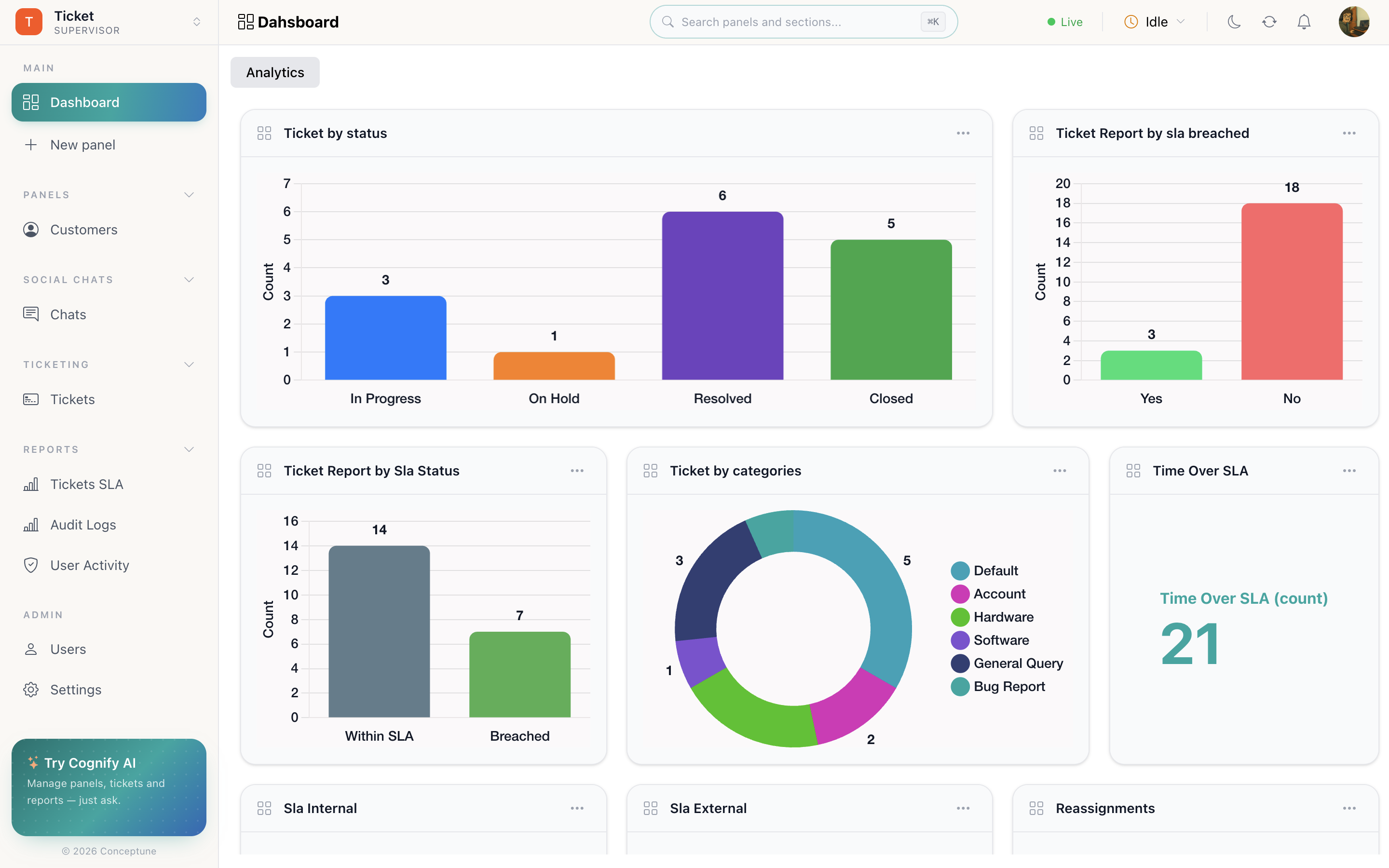Image resolution: width=1389 pixels, height=868 pixels.
Task: Open the Tickets SLA report
Action: pos(109,485)
